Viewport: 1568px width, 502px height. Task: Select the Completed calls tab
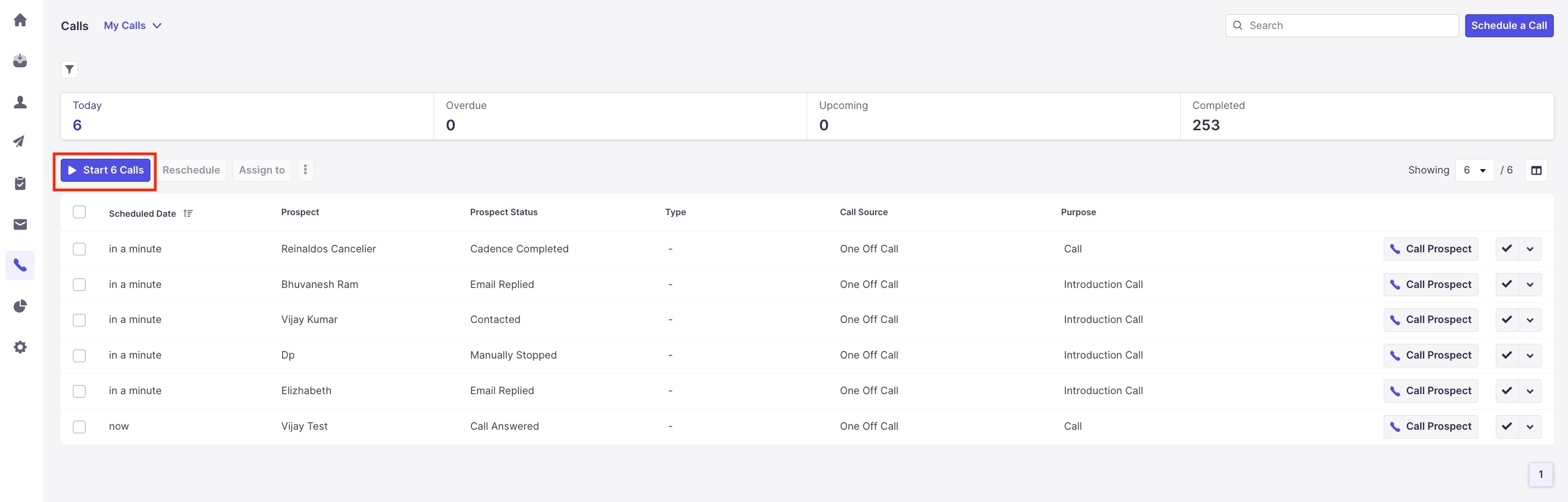click(1366, 117)
